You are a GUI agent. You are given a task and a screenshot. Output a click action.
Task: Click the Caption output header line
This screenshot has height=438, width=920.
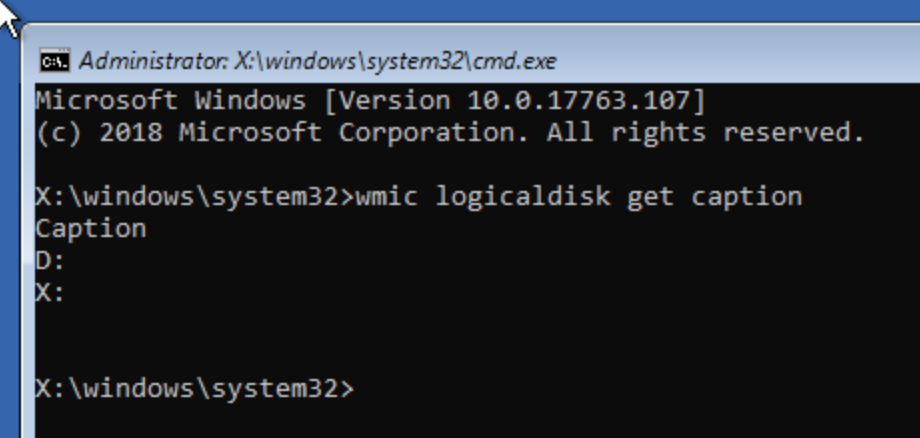[91, 229]
